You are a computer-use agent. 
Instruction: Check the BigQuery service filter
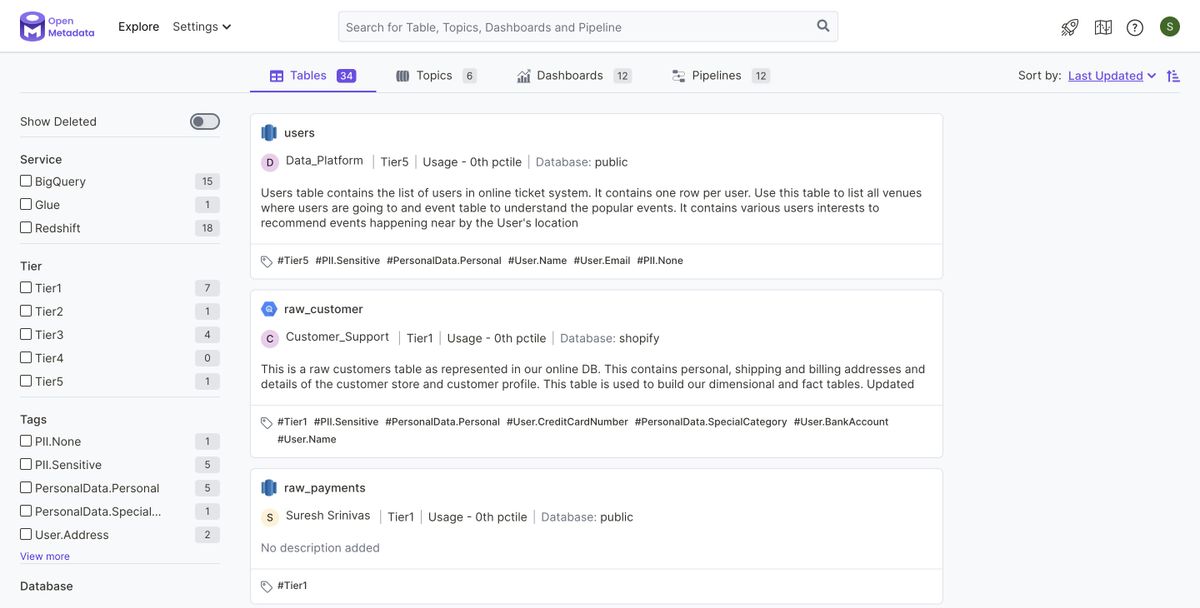pos(26,181)
